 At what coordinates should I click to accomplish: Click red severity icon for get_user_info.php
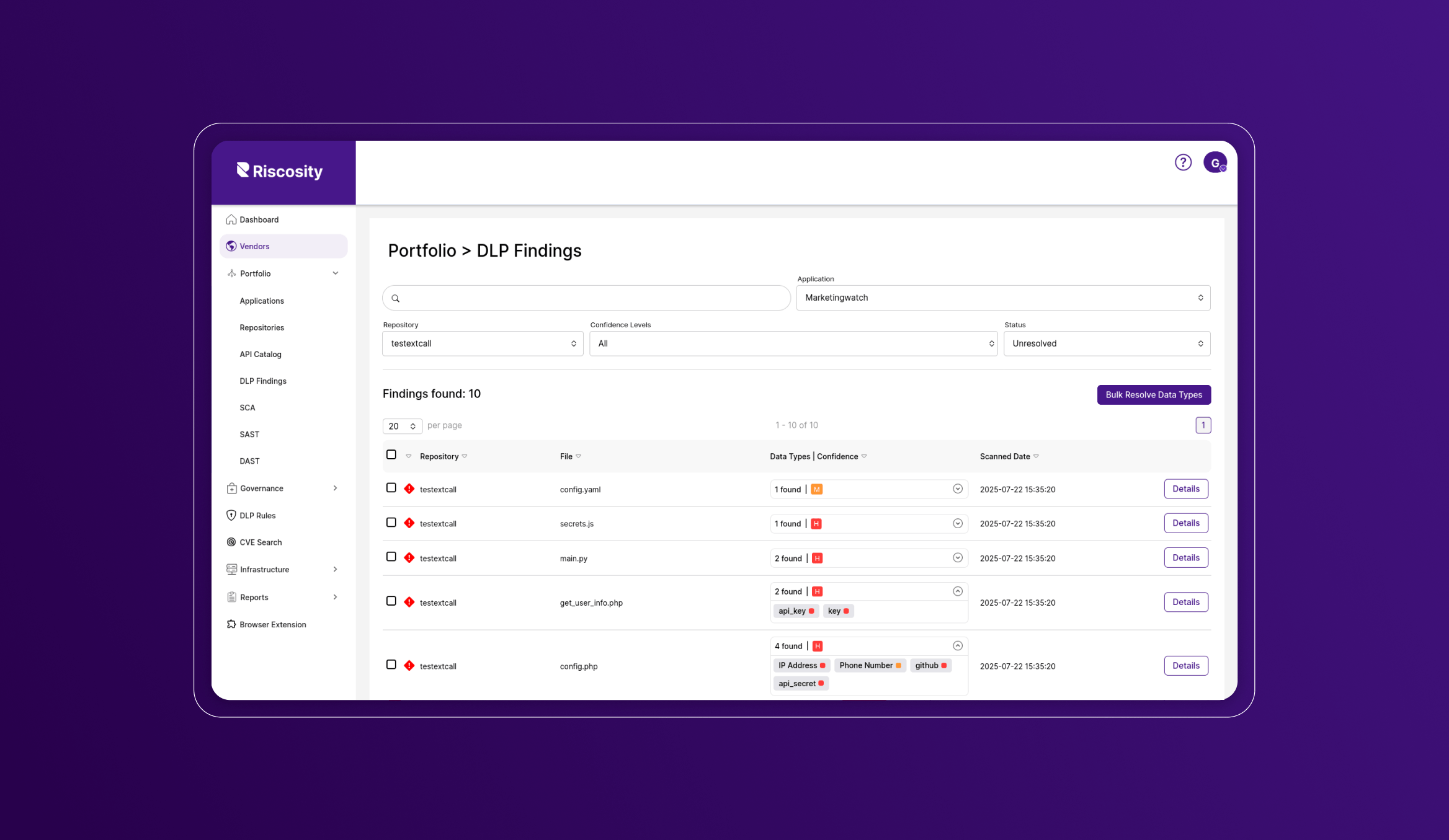[x=409, y=602]
